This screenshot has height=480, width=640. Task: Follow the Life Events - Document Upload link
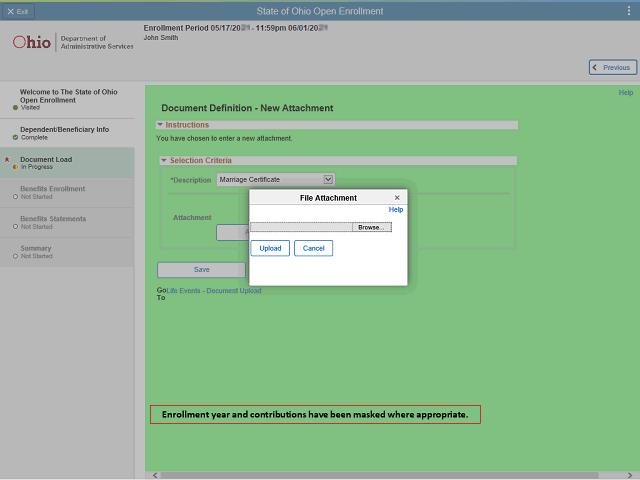point(214,291)
